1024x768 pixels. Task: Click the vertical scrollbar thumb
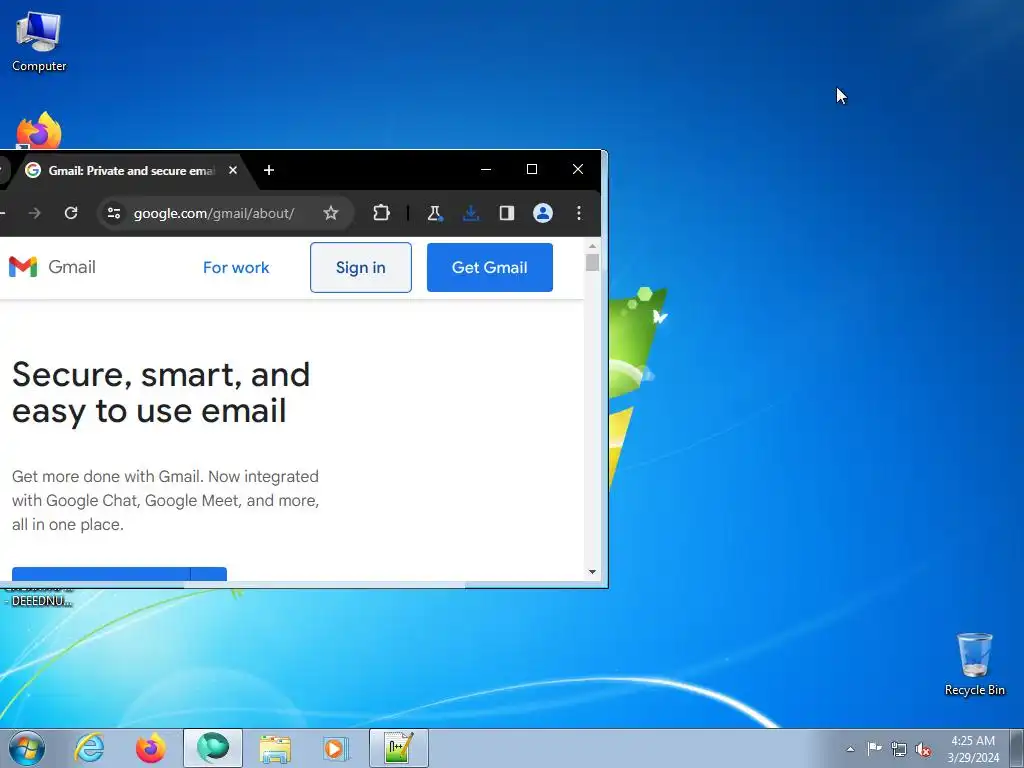point(592,263)
